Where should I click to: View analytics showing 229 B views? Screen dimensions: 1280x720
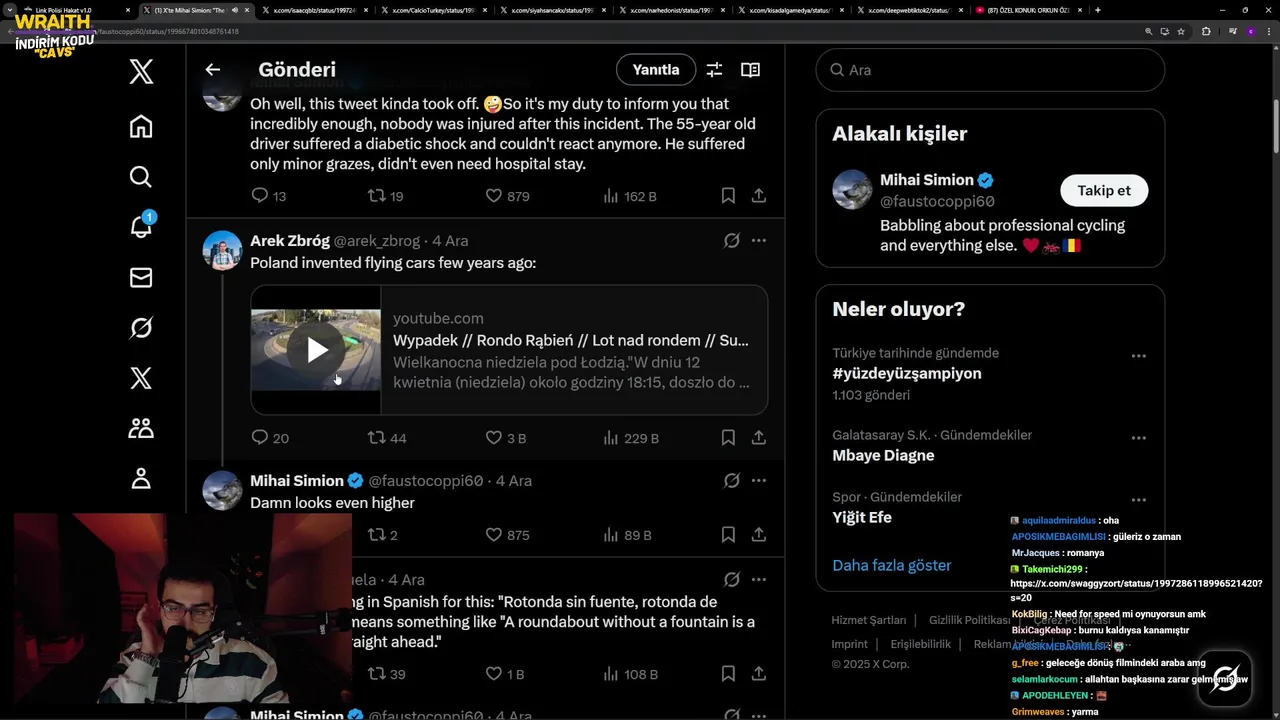[631, 438]
